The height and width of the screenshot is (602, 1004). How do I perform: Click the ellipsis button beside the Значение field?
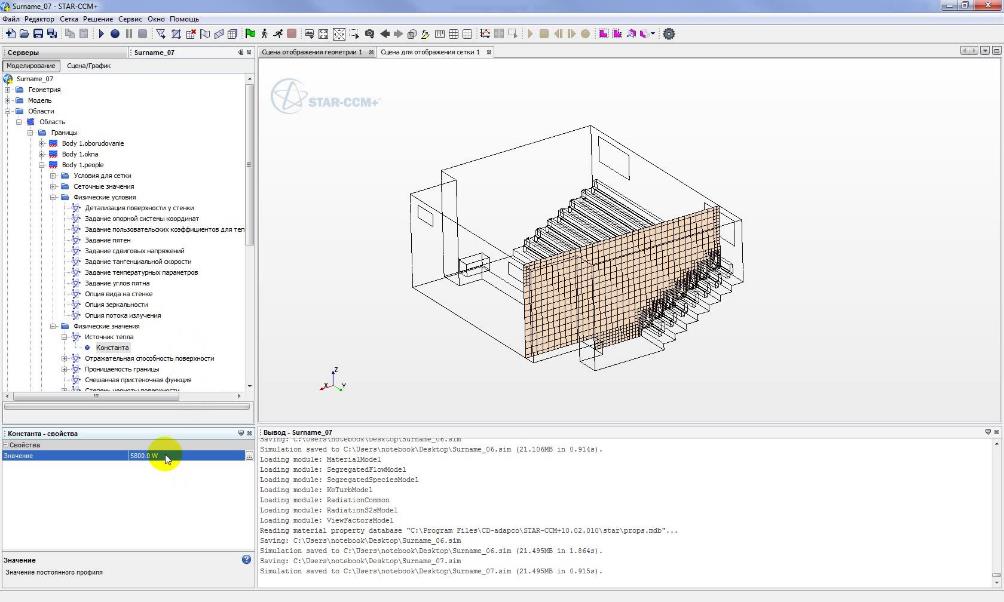click(249, 456)
